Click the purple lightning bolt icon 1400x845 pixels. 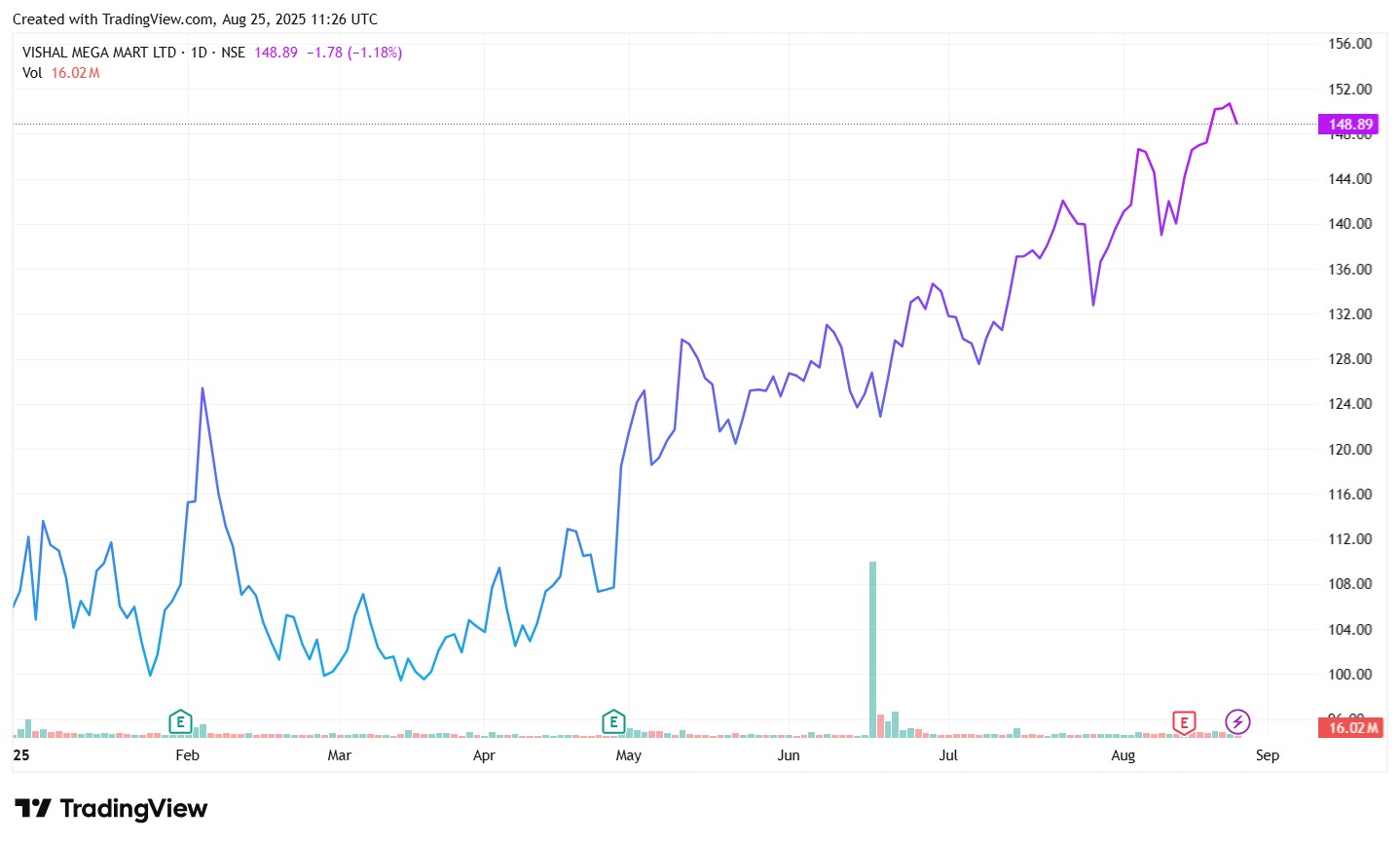[1237, 721]
